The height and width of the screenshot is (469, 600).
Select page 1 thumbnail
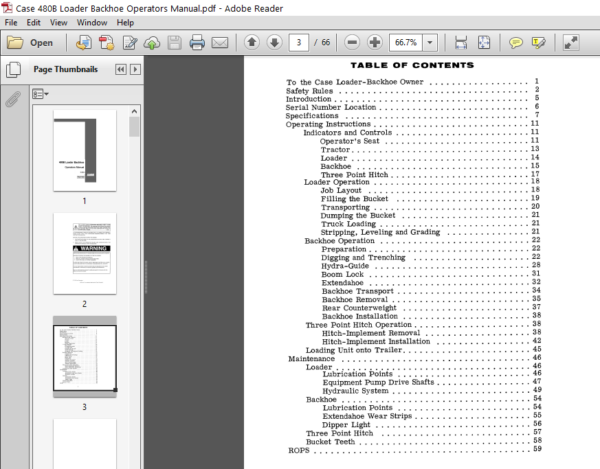pos(85,151)
